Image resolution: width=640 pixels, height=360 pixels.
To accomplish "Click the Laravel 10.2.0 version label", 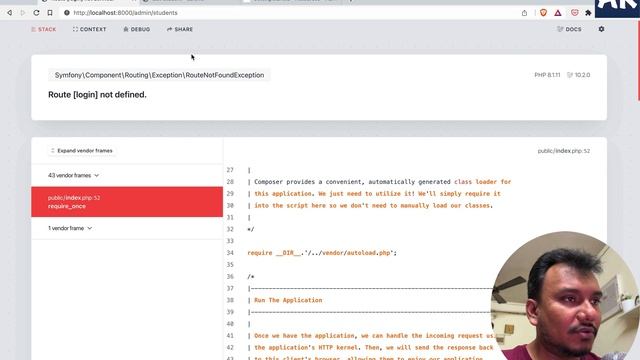I will click(578, 75).
